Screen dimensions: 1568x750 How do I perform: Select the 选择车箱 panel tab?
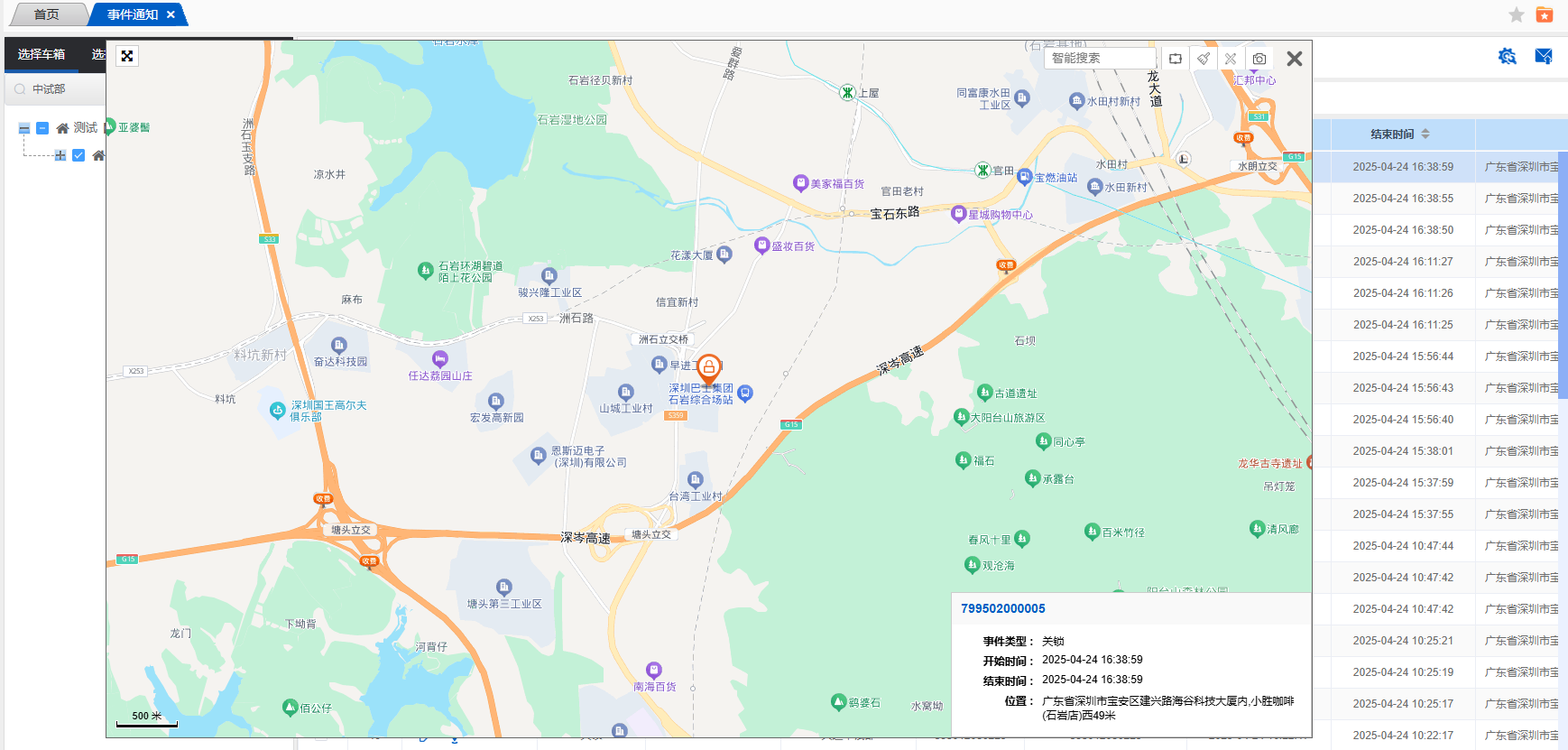point(42,55)
